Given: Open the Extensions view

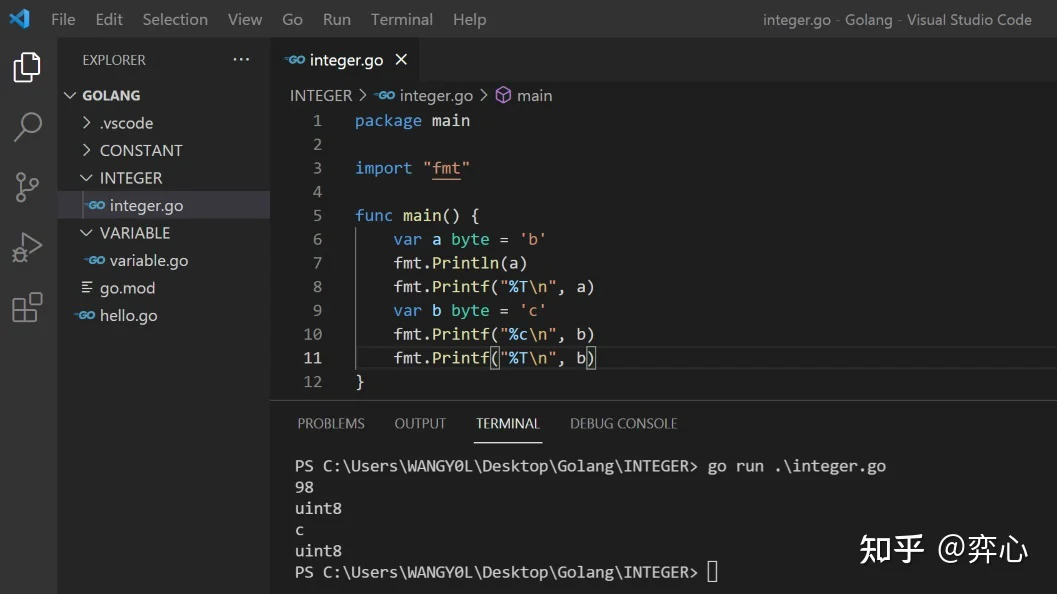Looking at the screenshot, I should click(x=27, y=307).
